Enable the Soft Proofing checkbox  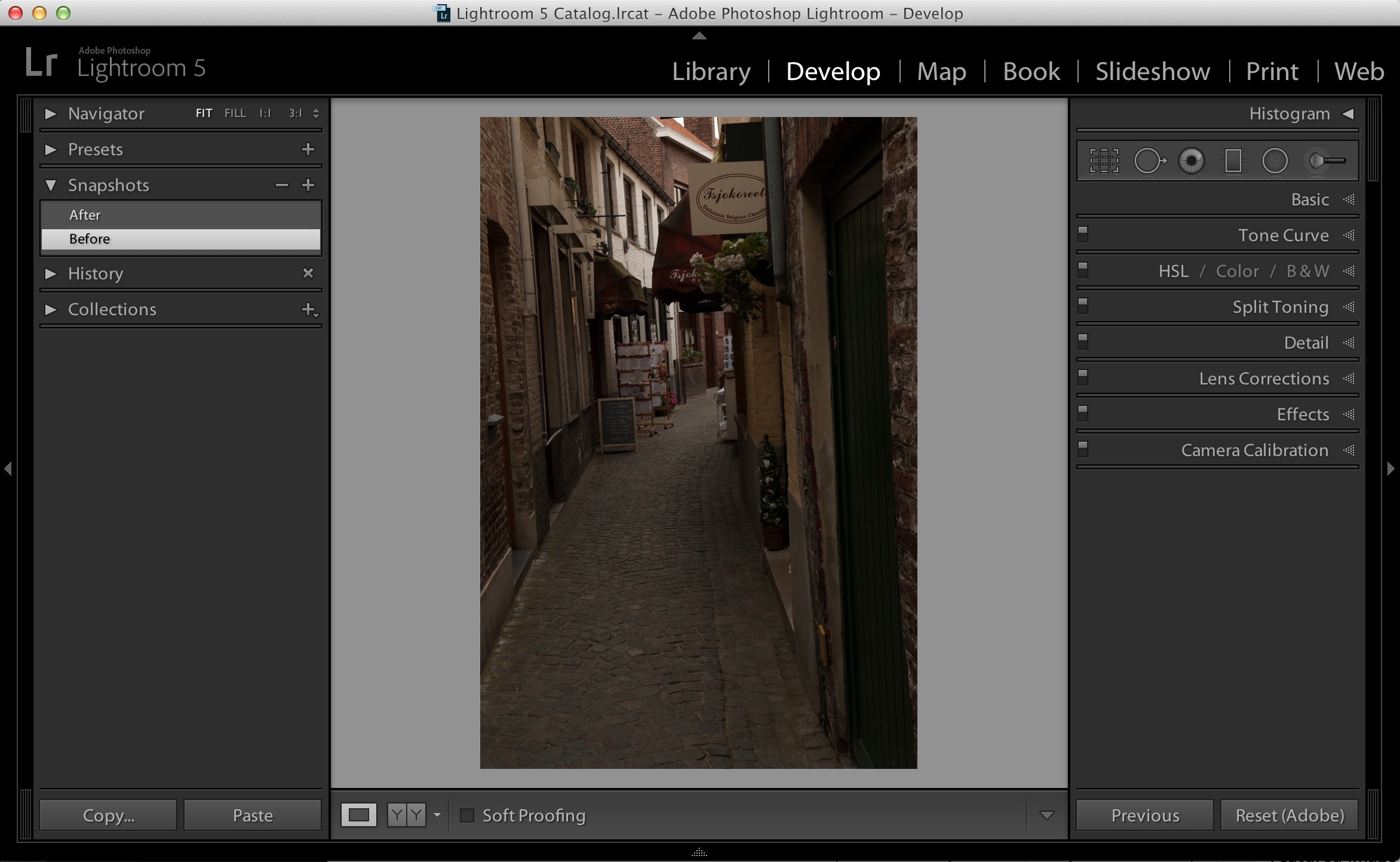pyautogui.click(x=467, y=815)
